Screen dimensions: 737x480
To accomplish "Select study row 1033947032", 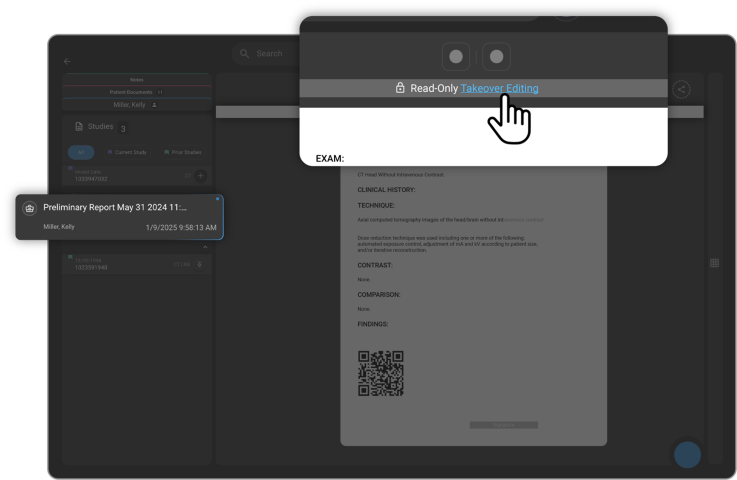I will pos(137,175).
